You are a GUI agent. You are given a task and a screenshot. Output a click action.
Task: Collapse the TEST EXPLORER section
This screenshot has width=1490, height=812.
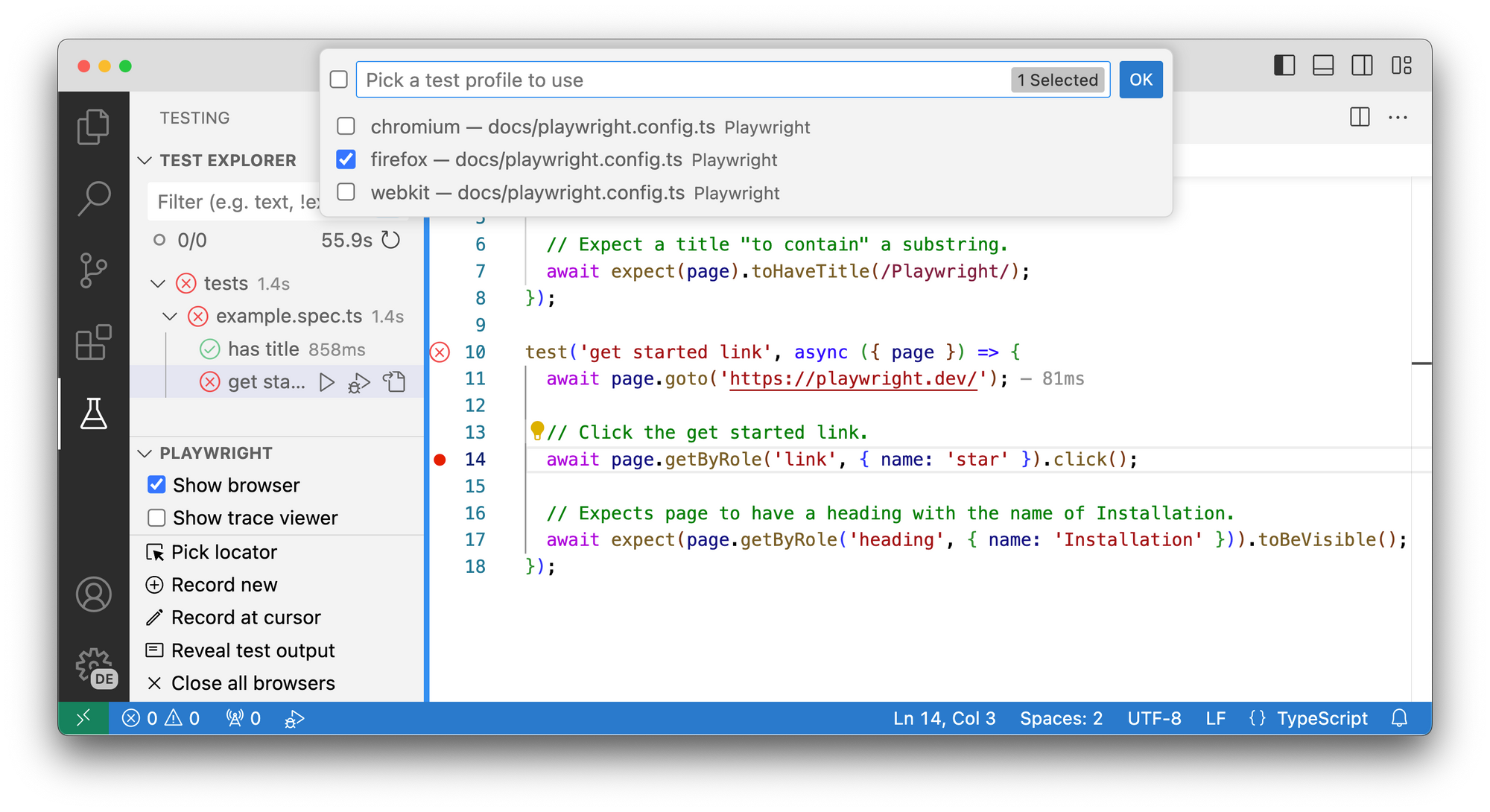tap(145, 160)
